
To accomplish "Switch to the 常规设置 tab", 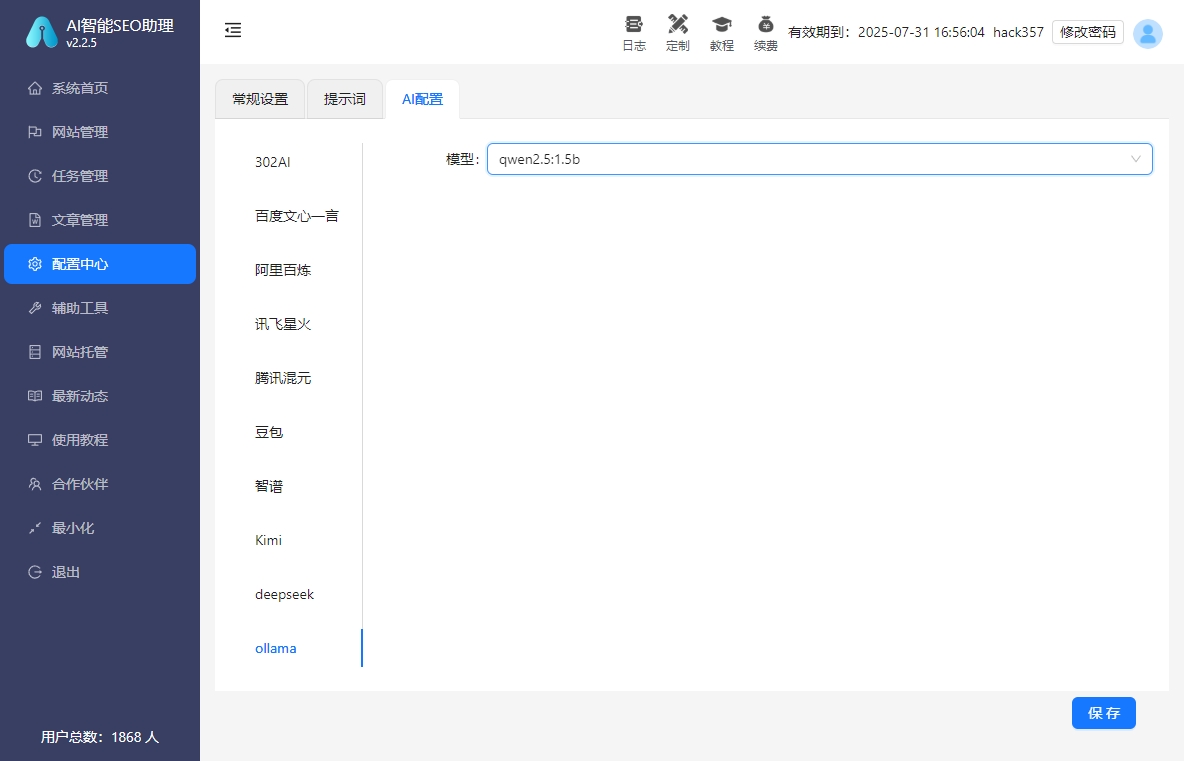I will [x=260, y=99].
